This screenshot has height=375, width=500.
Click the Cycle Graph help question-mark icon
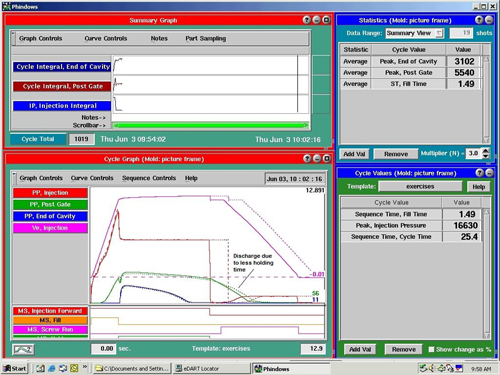point(307,159)
